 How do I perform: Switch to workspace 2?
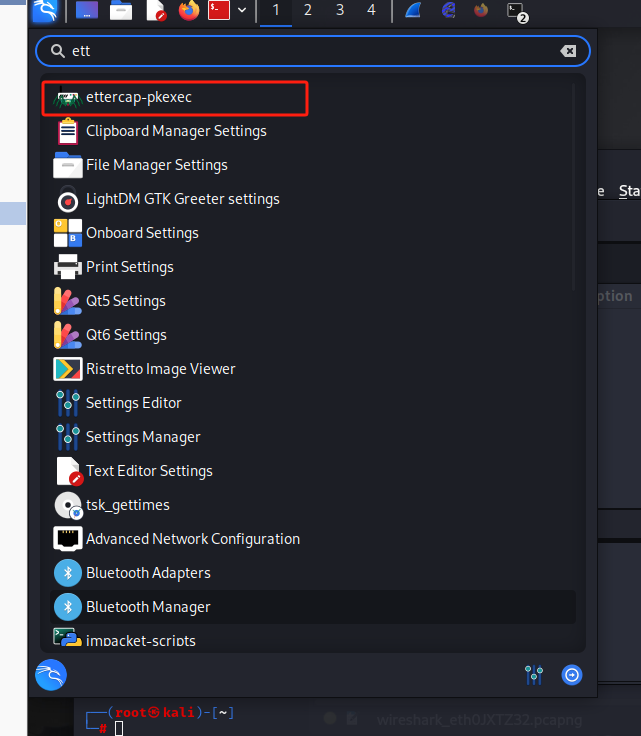click(x=308, y=10)
